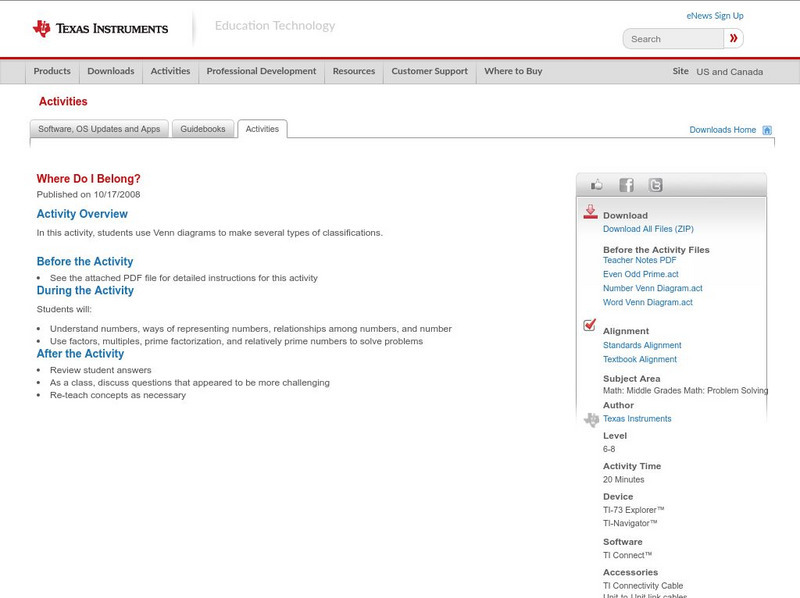Click the '6-8' level value
Screen dimensions: 800x598
[x=609, y=450]
